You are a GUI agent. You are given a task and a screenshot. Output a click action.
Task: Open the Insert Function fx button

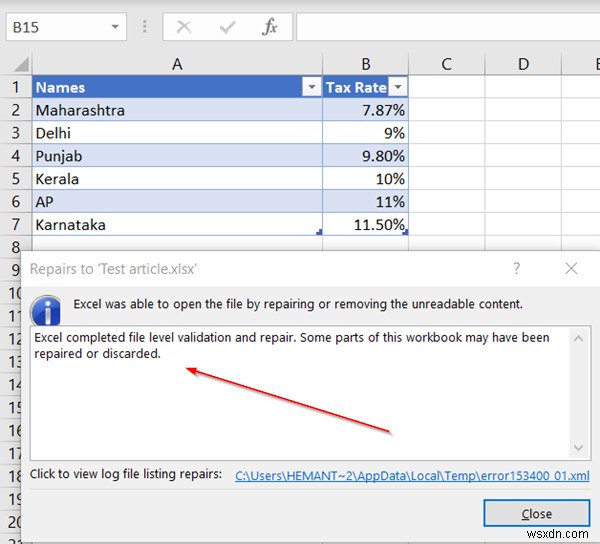click(270, 27)
